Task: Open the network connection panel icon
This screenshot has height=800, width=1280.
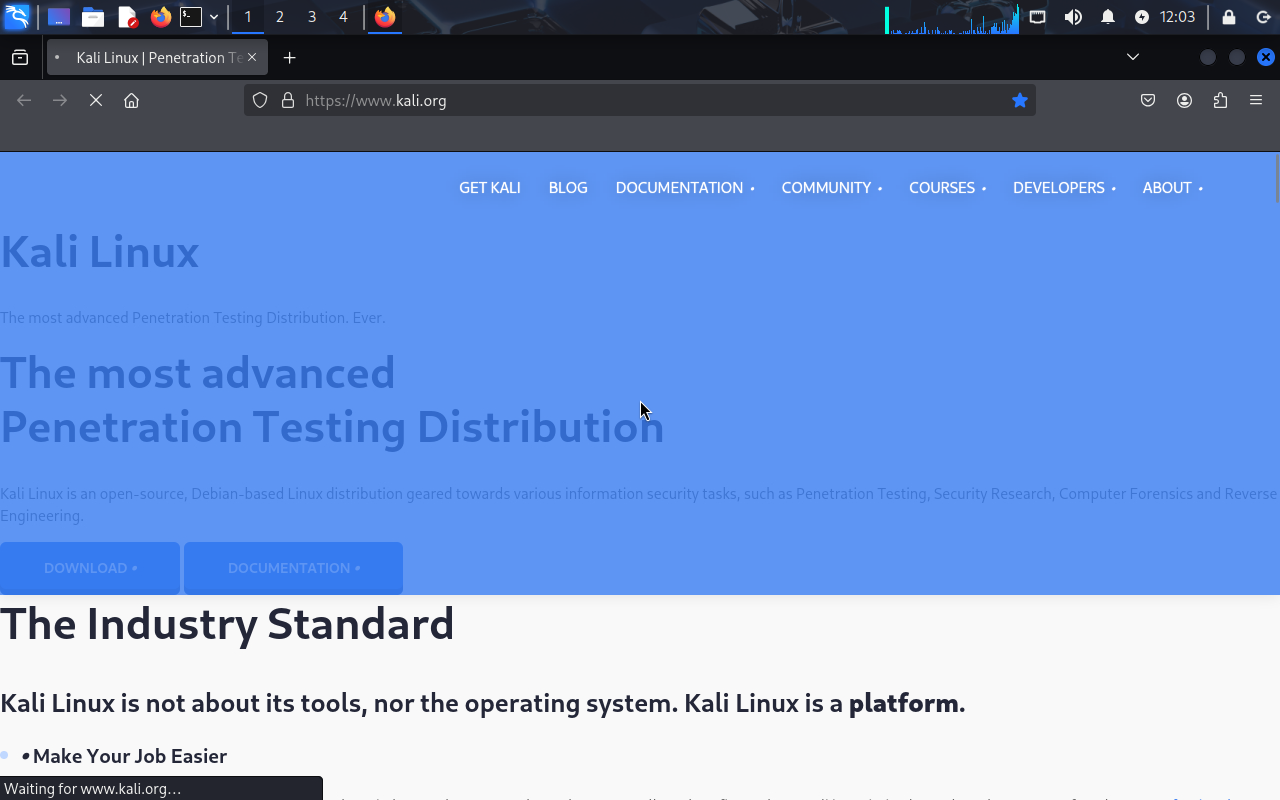Action: point(1038,17)
